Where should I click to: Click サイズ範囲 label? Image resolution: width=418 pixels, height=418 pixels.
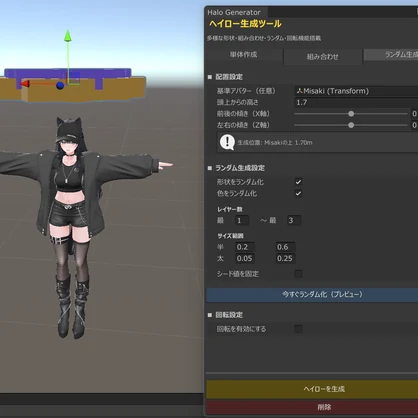tap(230, 236)
